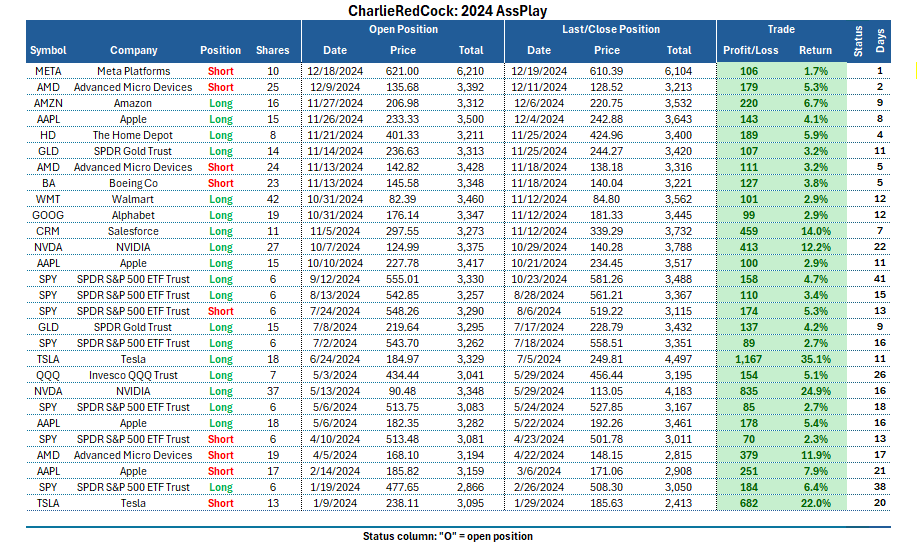Select the Shares column header
Viewport: 917px width, 544px height.
click(x=273, y=50)
